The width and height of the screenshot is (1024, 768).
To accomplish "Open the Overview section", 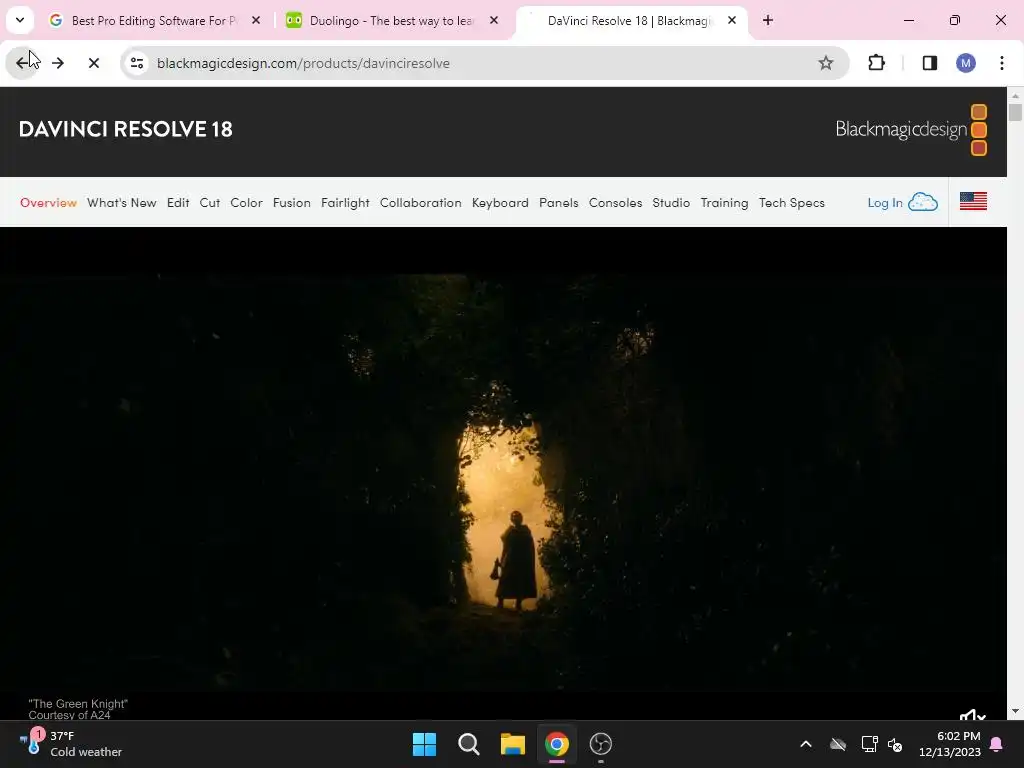I will pos(48,203).
